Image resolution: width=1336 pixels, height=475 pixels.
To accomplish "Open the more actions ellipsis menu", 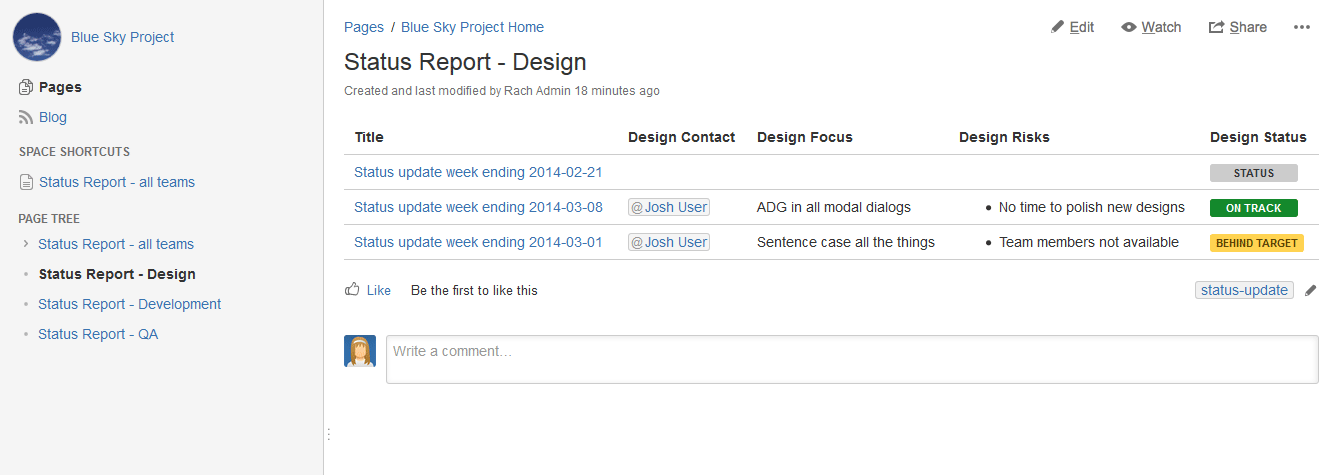I will [1301, 28].
